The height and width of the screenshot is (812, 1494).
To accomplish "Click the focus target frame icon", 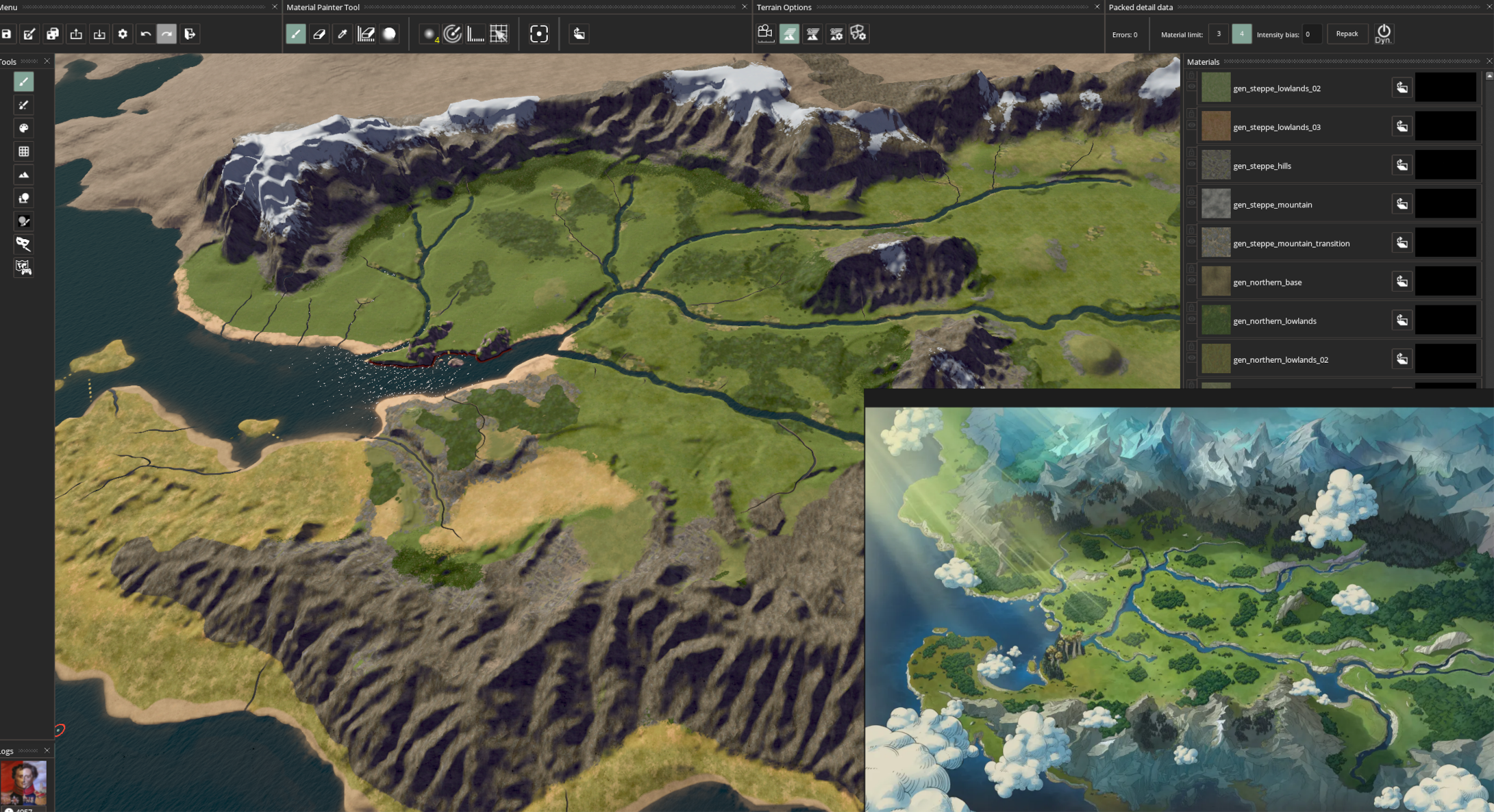I will point(539,34).
